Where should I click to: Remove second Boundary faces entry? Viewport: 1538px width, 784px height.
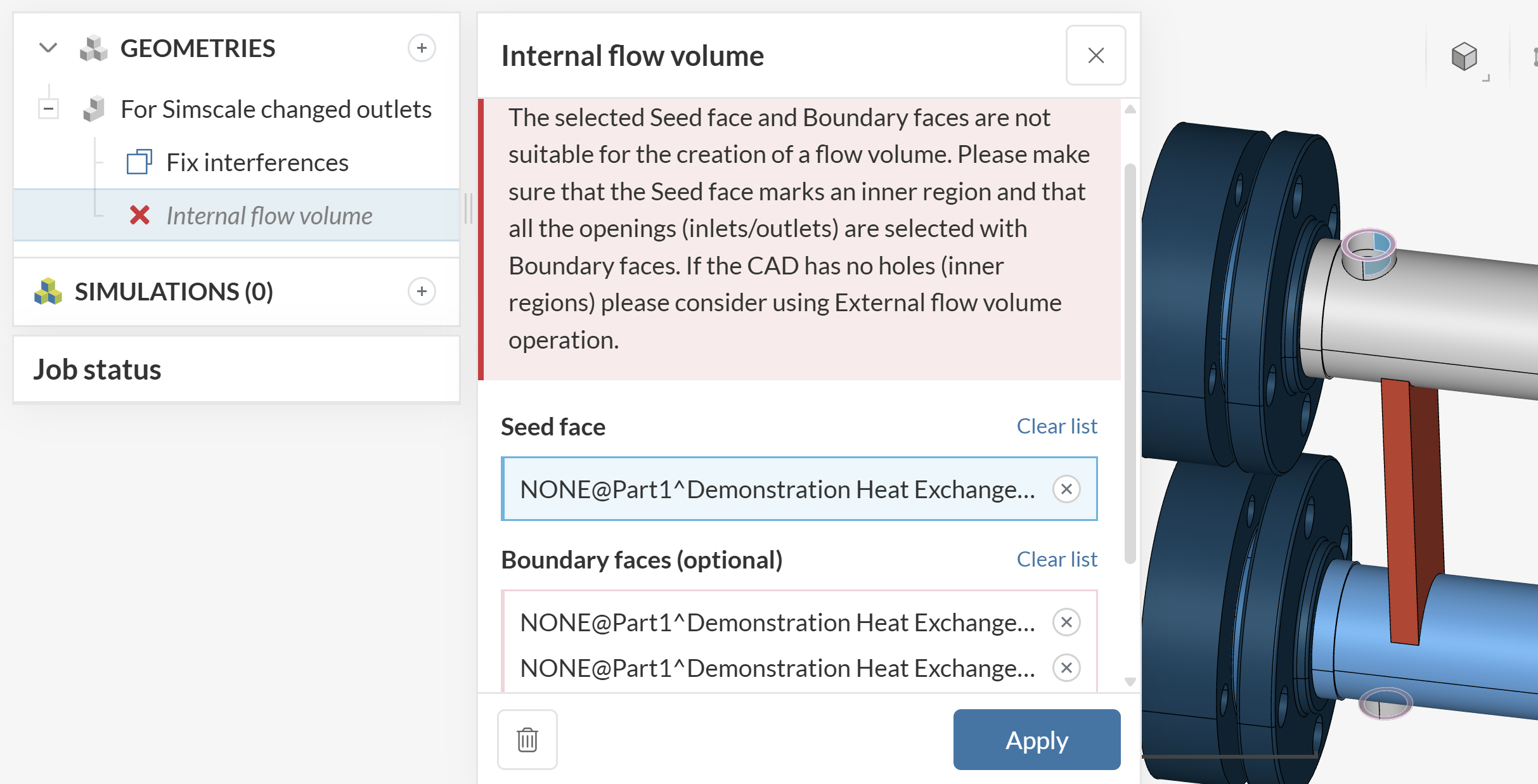(x=1066, y=668)
